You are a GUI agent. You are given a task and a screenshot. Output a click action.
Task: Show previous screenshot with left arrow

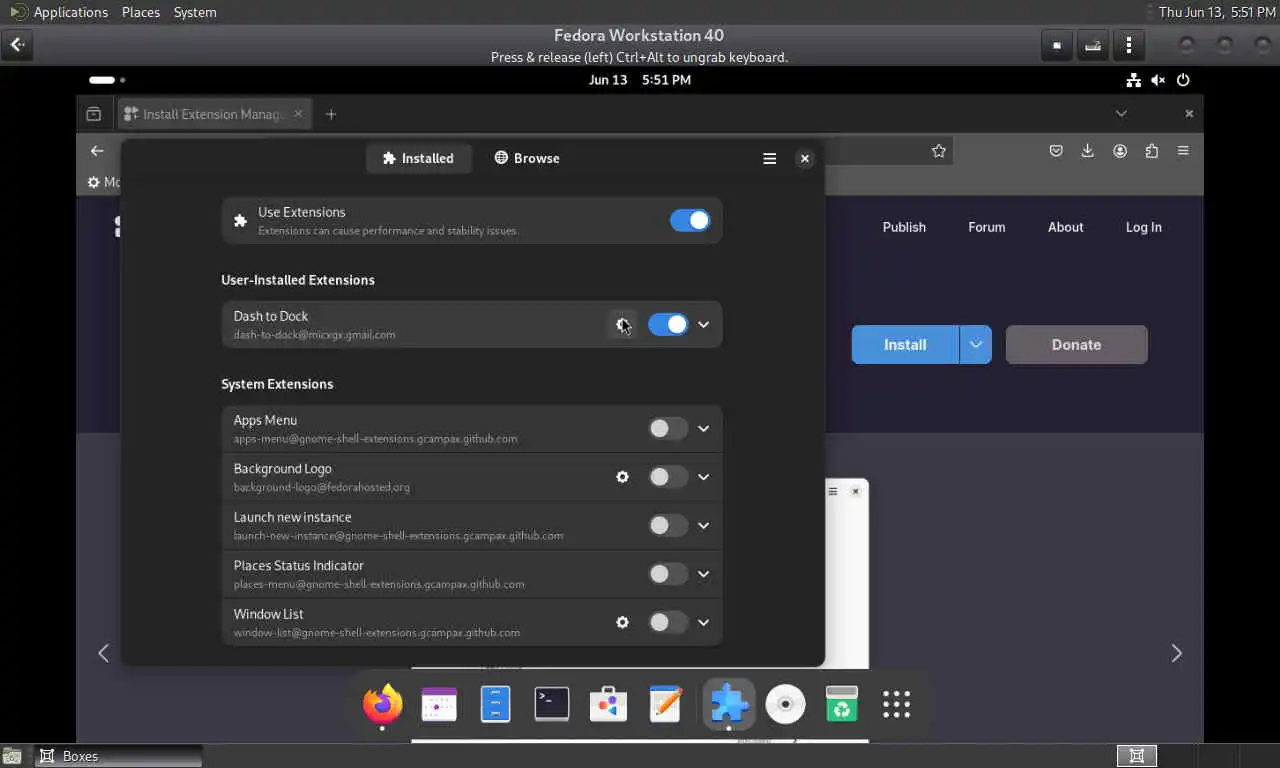click(x=103, y=653)
